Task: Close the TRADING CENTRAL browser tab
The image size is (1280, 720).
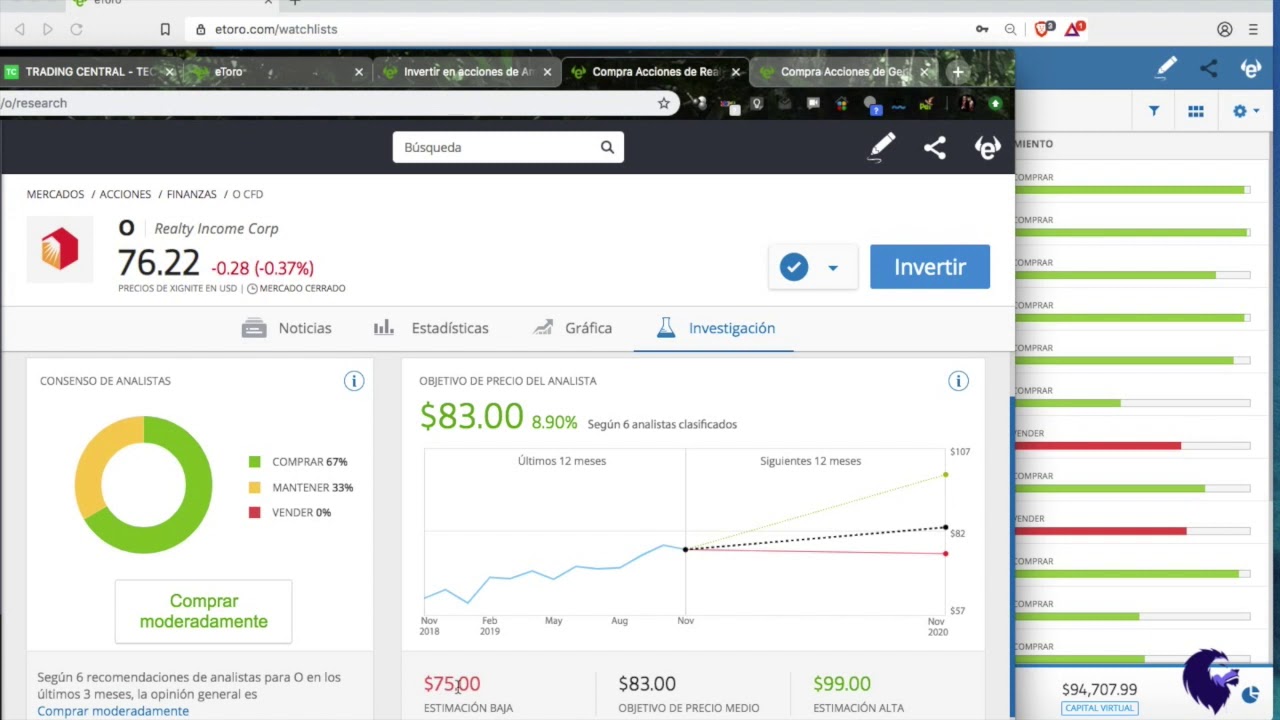Action: pos(170,72)
